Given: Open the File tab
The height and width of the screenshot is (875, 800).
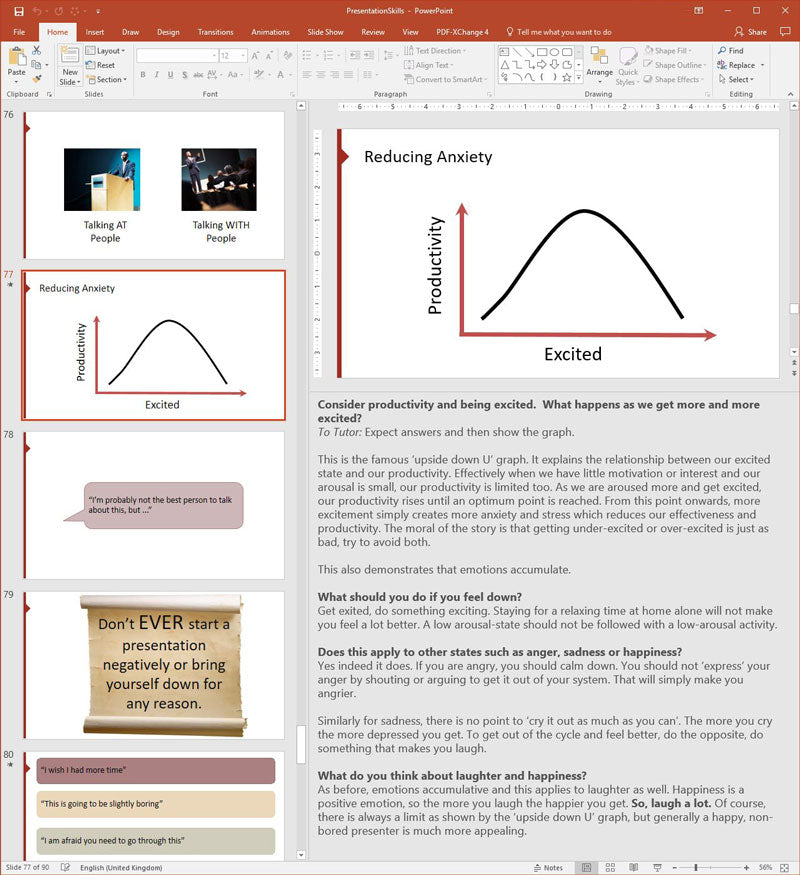Looking at the screenshot, I should coord(19,32).
